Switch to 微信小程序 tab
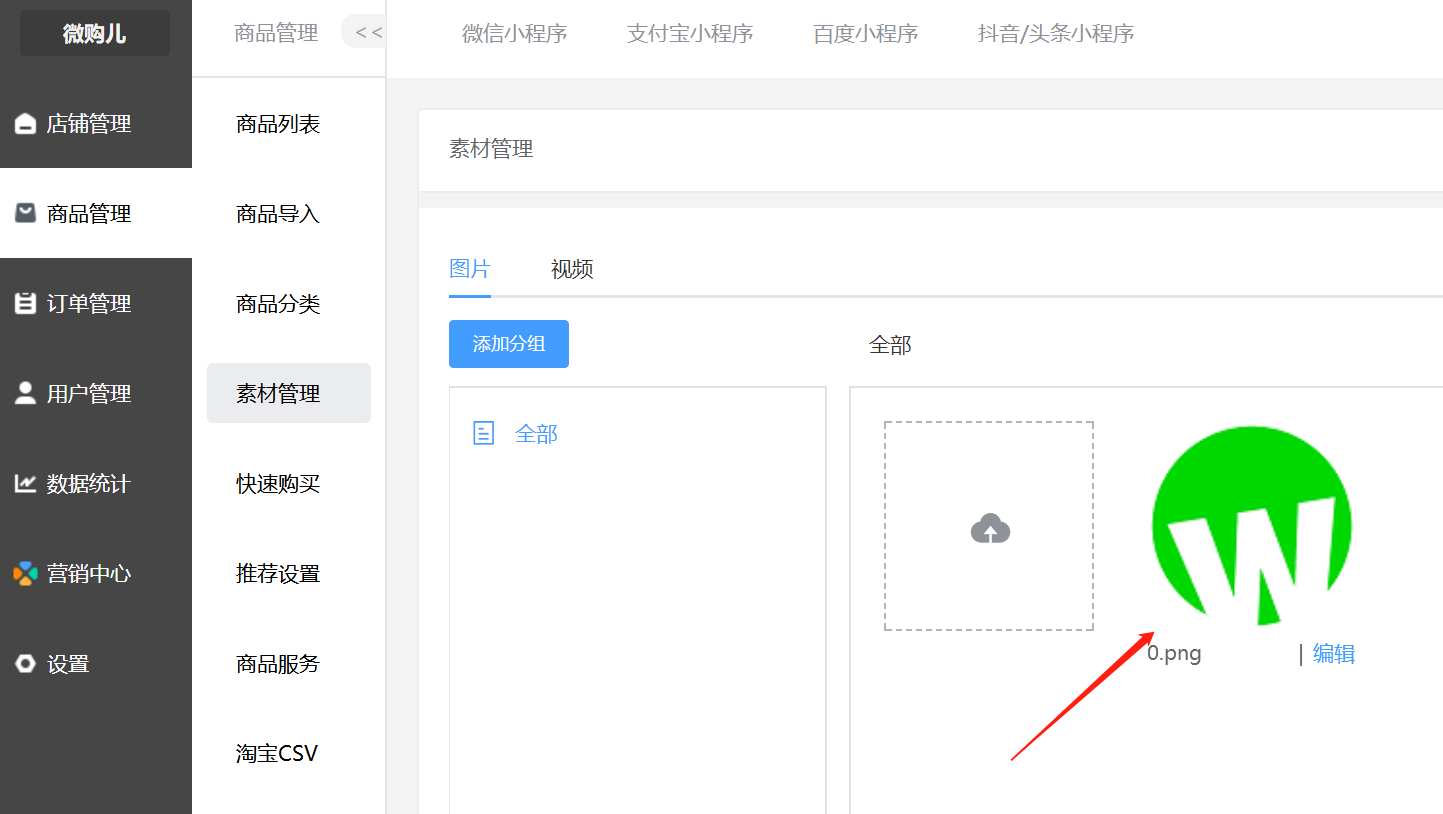Viewport: 1443px width, 814px height. click(x=514, y=33)
